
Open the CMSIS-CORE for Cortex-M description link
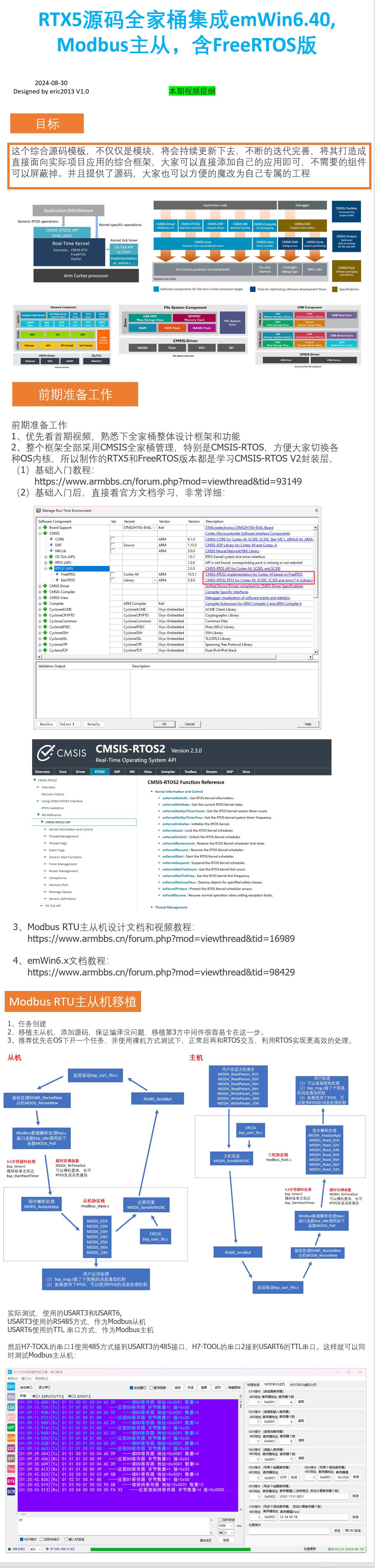[259, 539]
